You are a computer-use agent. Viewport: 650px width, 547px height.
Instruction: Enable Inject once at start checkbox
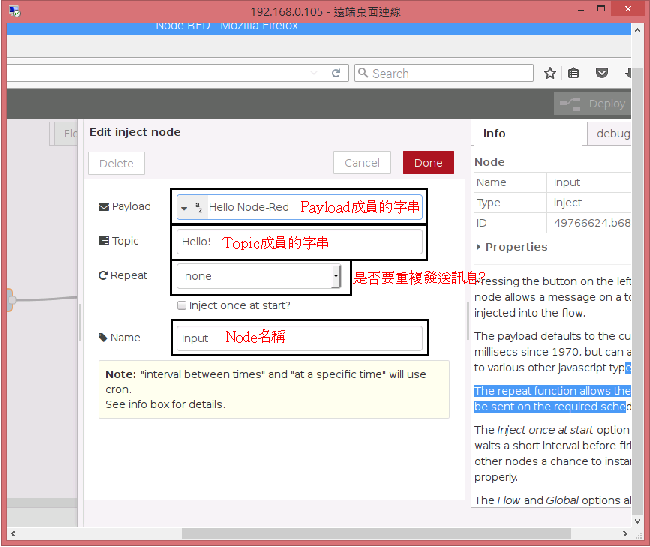(x=181, y=305)
